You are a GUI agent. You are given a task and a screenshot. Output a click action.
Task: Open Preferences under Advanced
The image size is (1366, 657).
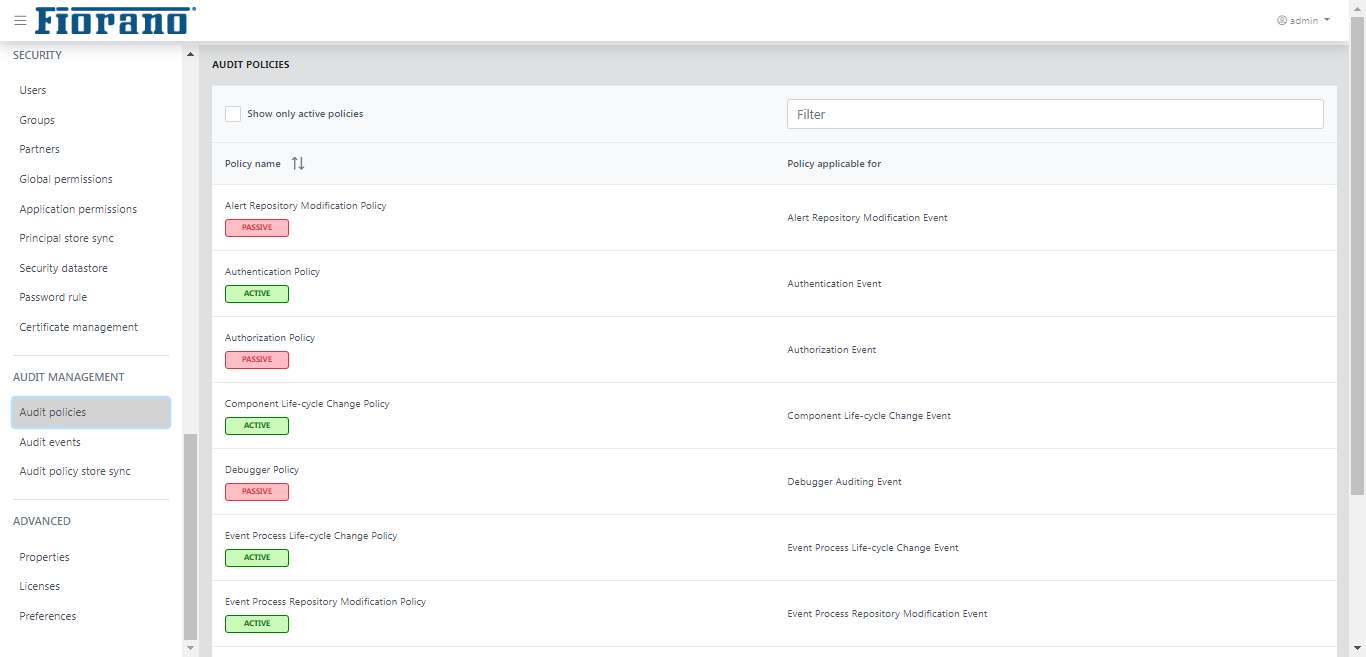48,616
